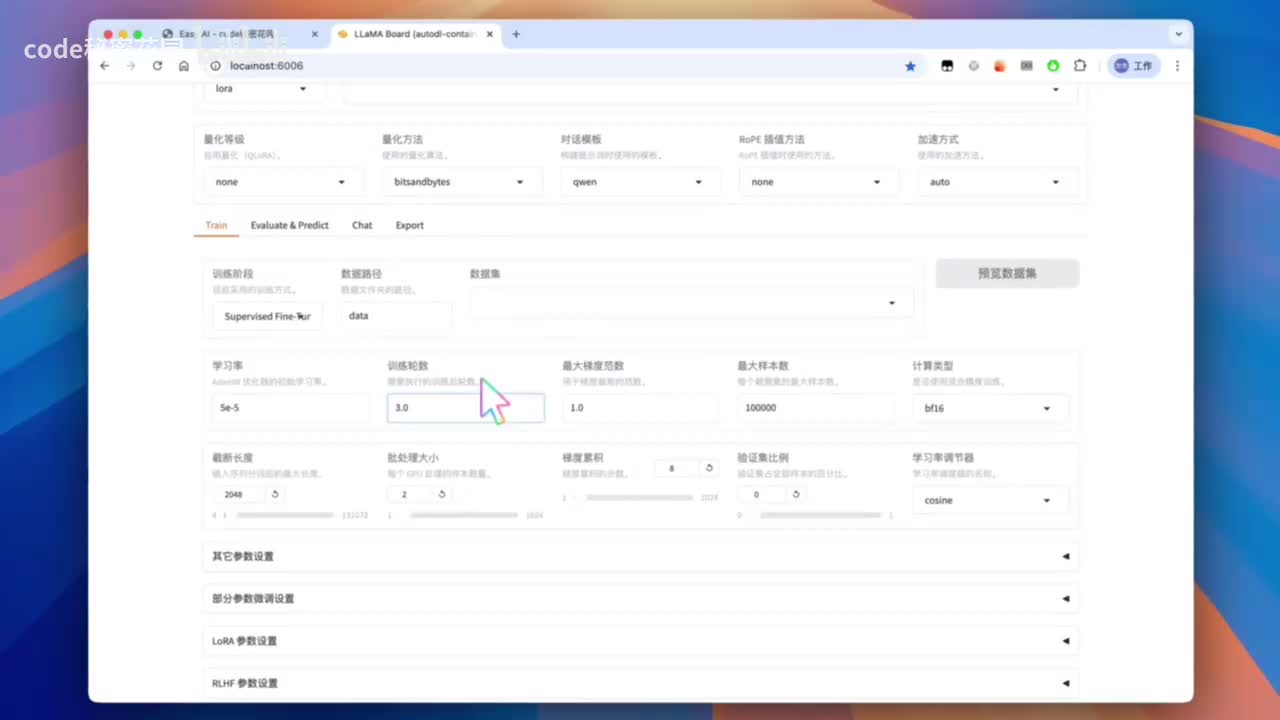Bookmark this page with the star icon
This screenshot has width=1280, height=720.
[910, 66]
